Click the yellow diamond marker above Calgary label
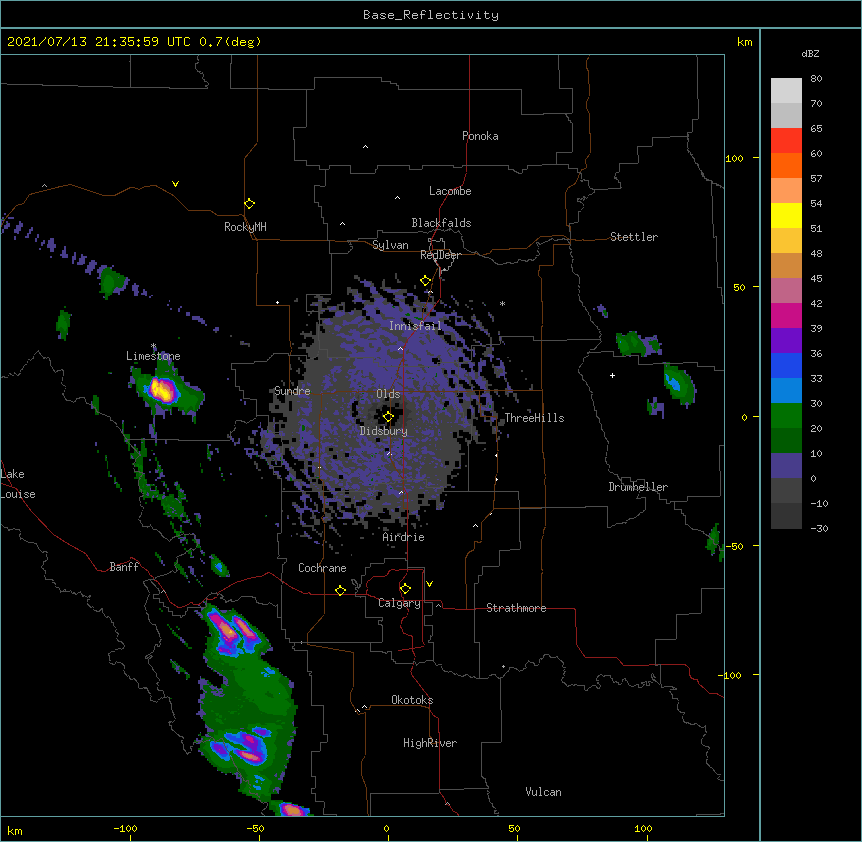Screen dimensions: 862x842 (405, 589)
